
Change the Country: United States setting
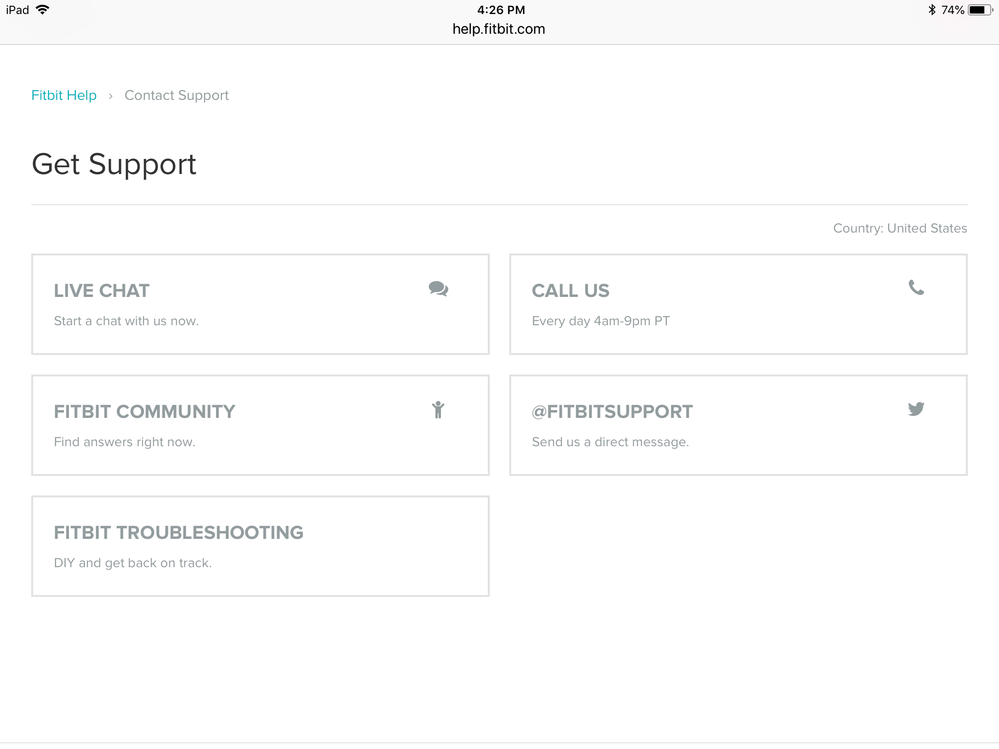[900, 229]
